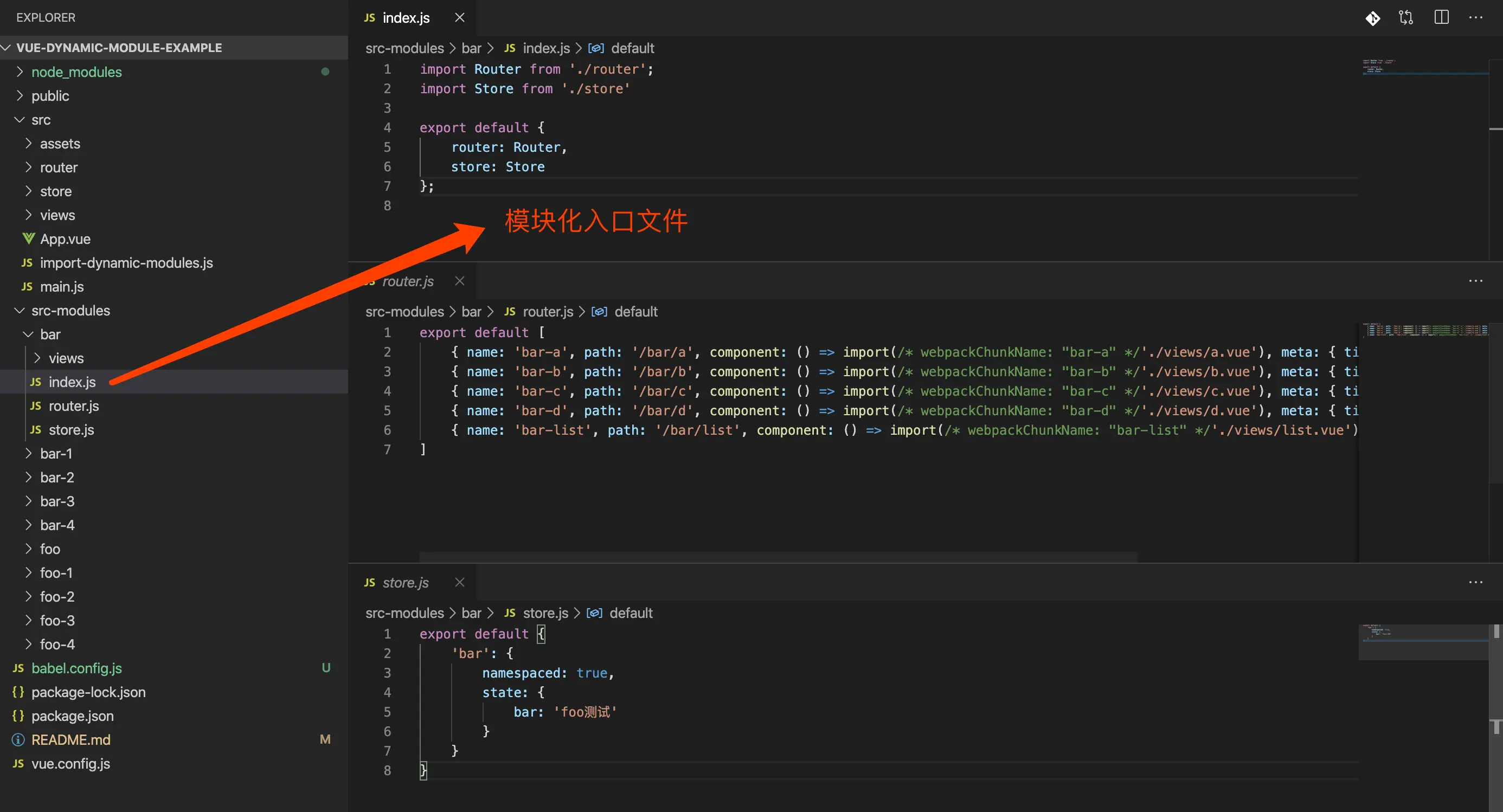
Task: Click 'bar' breadcrumb in router.js editor
Action: click(471, 312)
